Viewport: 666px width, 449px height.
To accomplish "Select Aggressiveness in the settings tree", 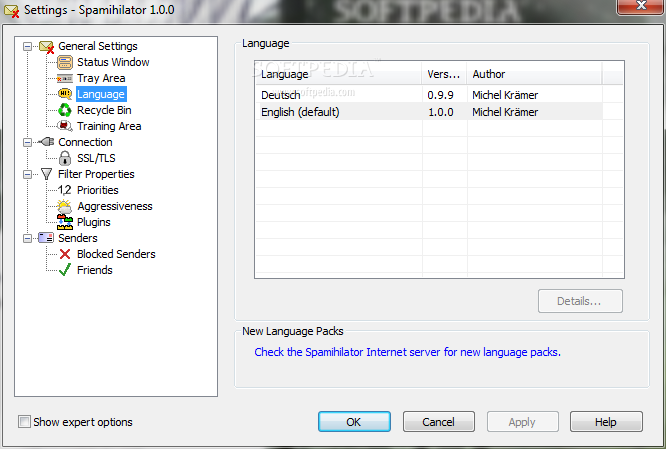I will click(x=115, y=206).
